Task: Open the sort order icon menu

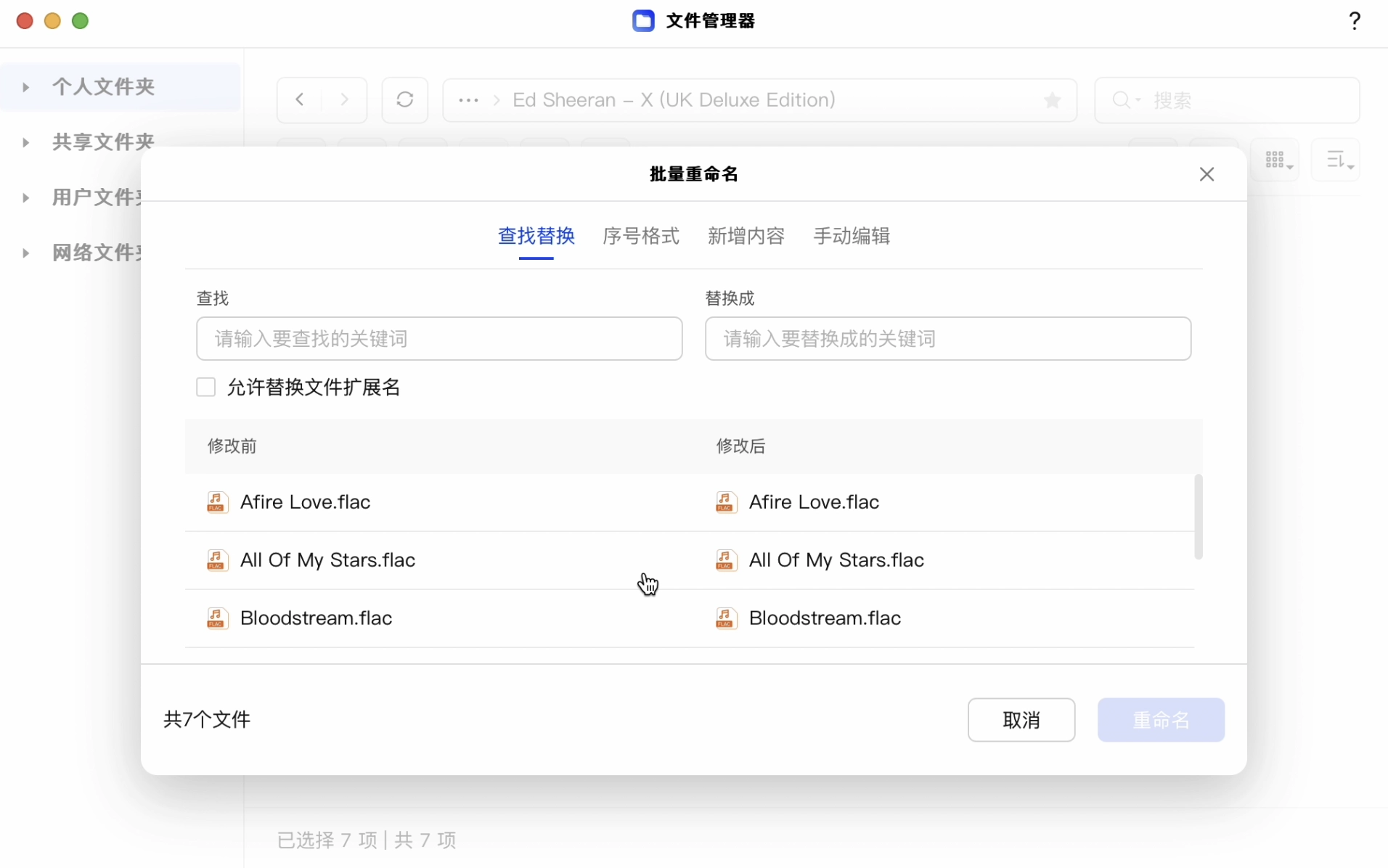Action: (x=1337, y=160)
